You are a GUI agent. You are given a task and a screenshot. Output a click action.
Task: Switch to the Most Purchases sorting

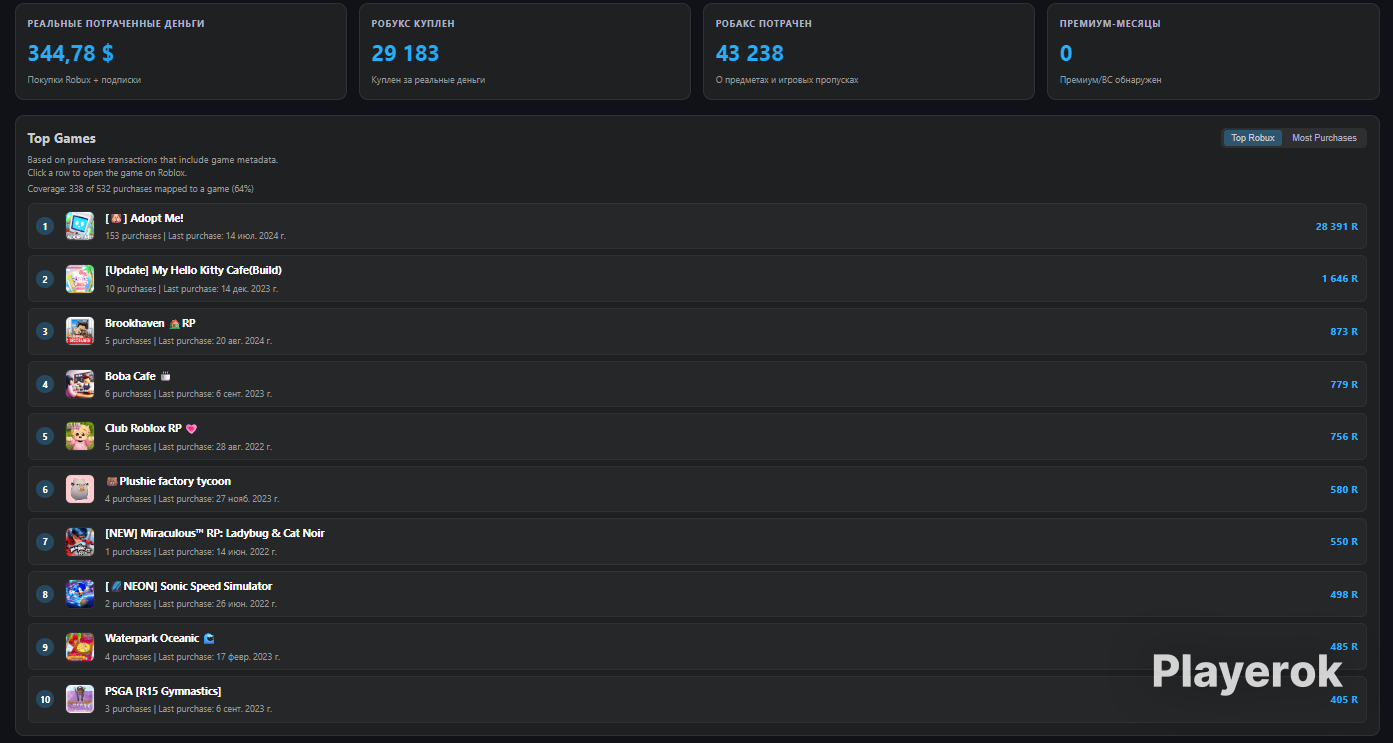coord(1324,138)
